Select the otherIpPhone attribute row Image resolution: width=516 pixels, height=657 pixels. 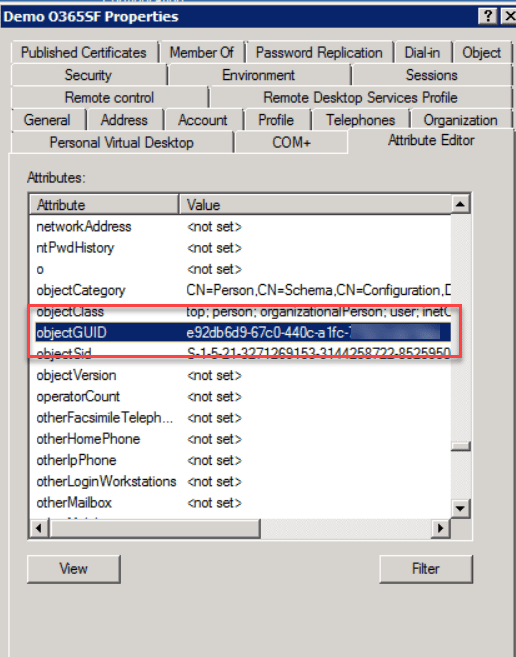point(240,460)
